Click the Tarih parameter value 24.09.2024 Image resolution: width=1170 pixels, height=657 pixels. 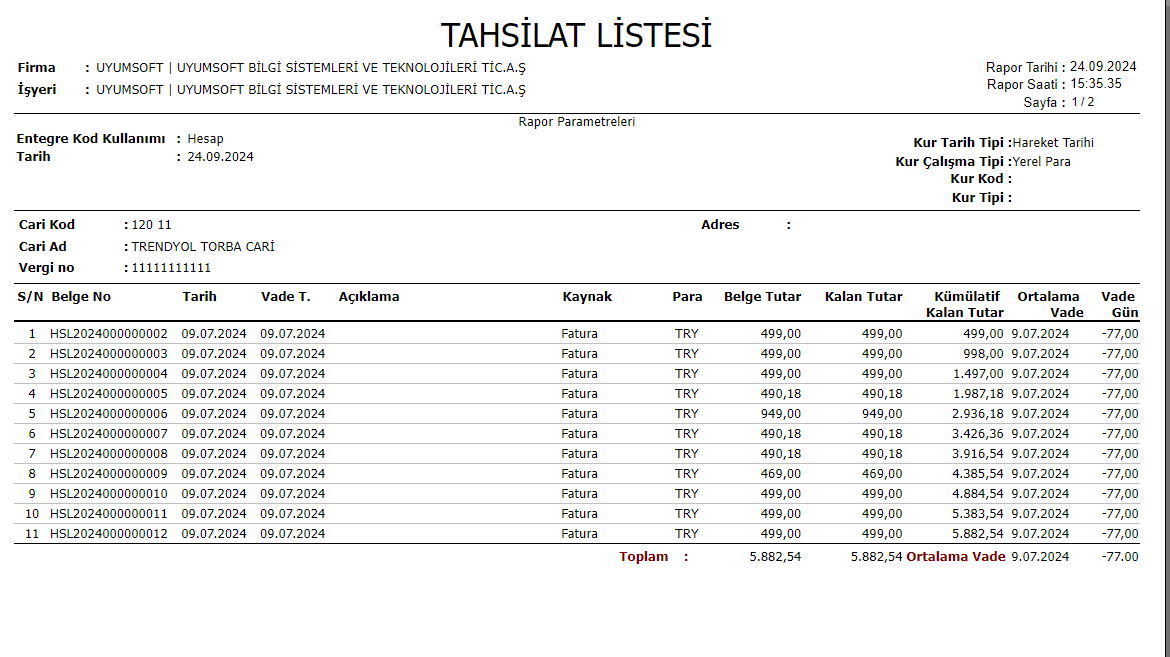[x=220, y=157]
